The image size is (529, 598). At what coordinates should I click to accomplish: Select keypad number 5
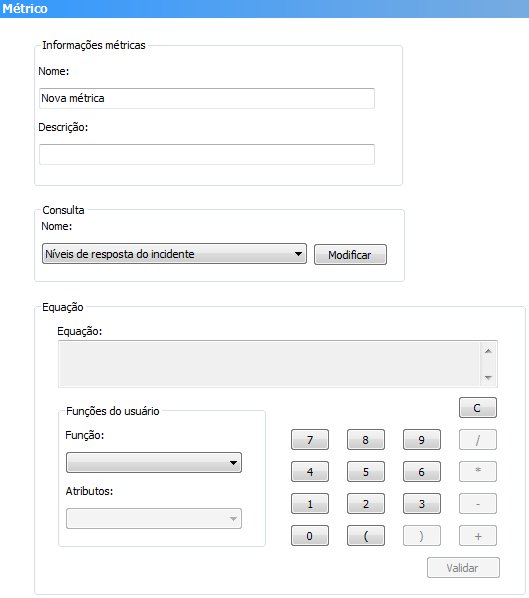[366, 472]
